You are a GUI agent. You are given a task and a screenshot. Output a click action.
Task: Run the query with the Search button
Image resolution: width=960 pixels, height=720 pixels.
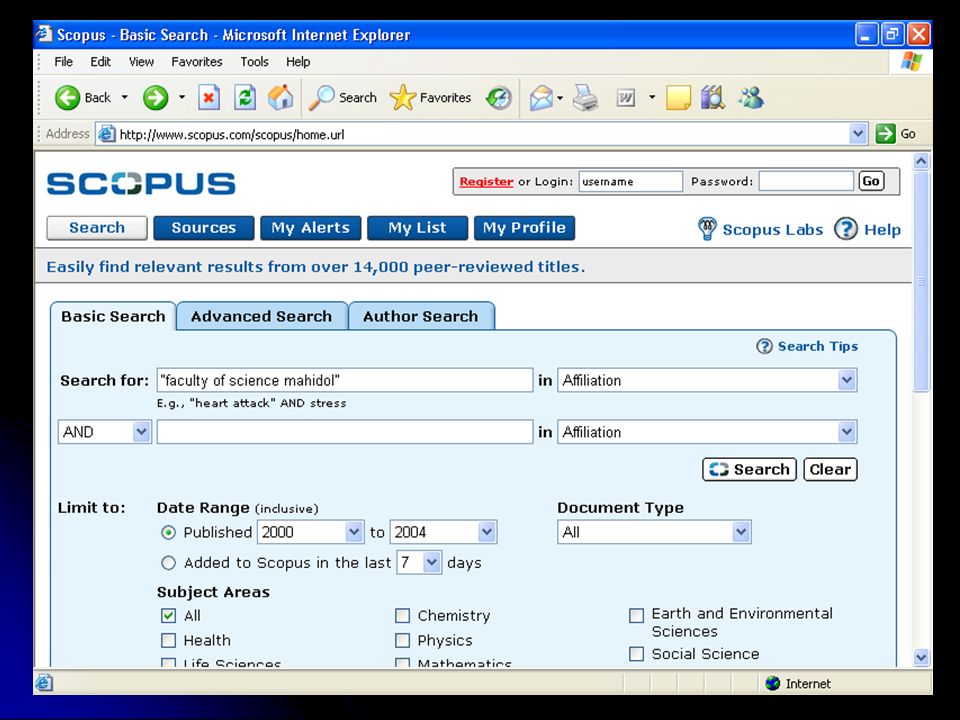(x=749, y=470)
